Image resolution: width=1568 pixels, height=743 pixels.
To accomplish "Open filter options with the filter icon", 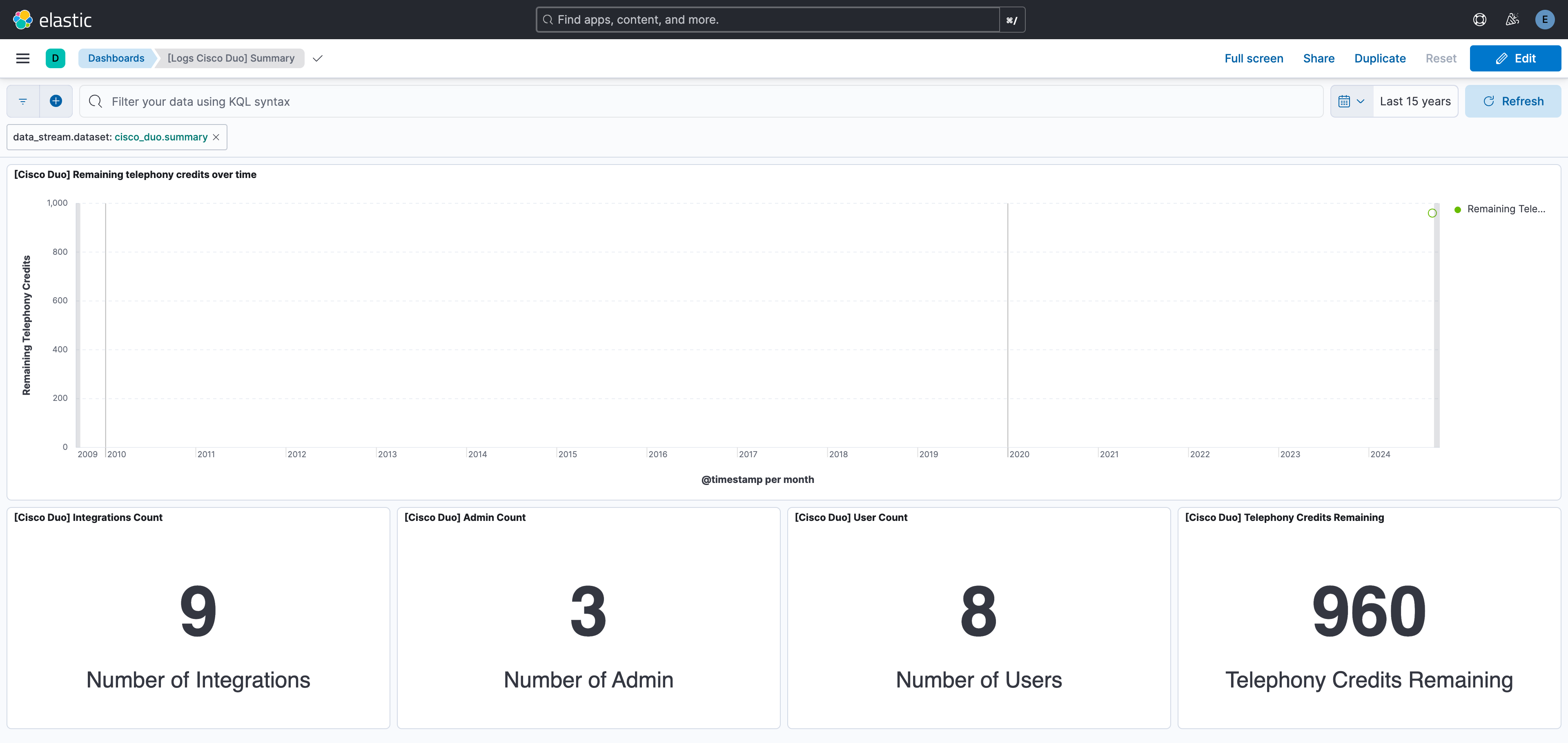I will (x=22, y=101).
